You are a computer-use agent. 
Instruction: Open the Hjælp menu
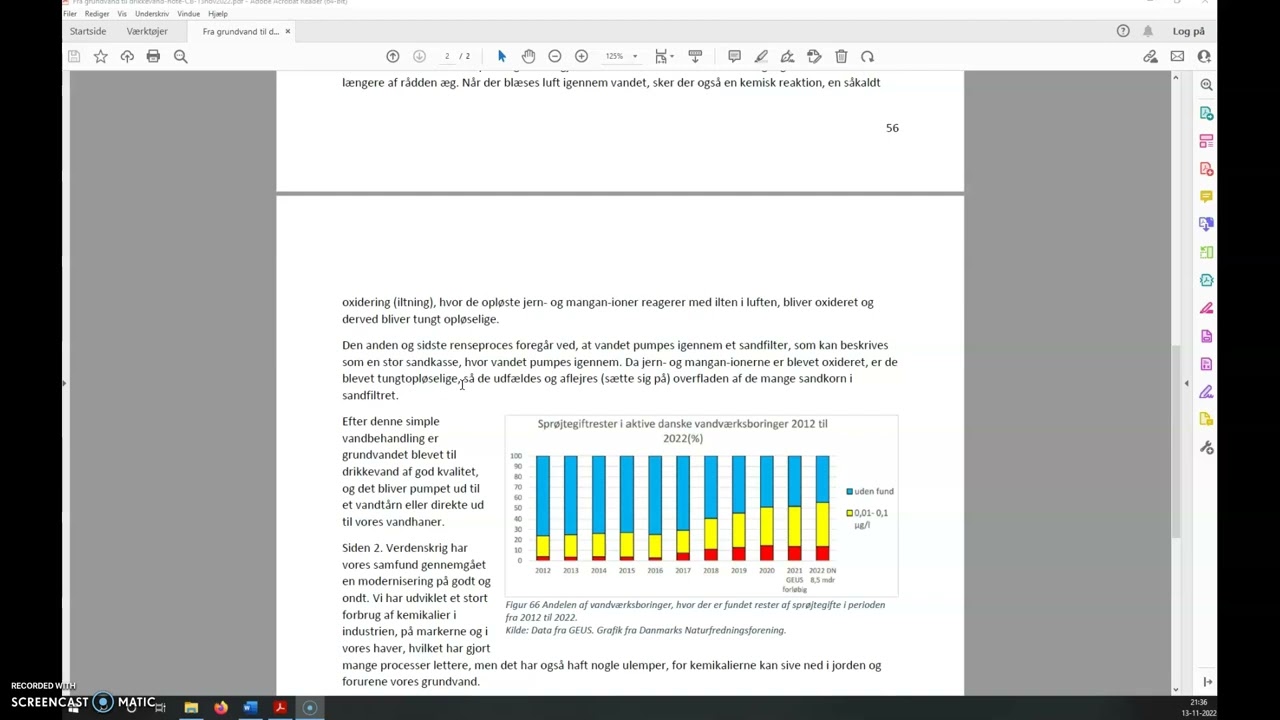[x=218, y=14]
